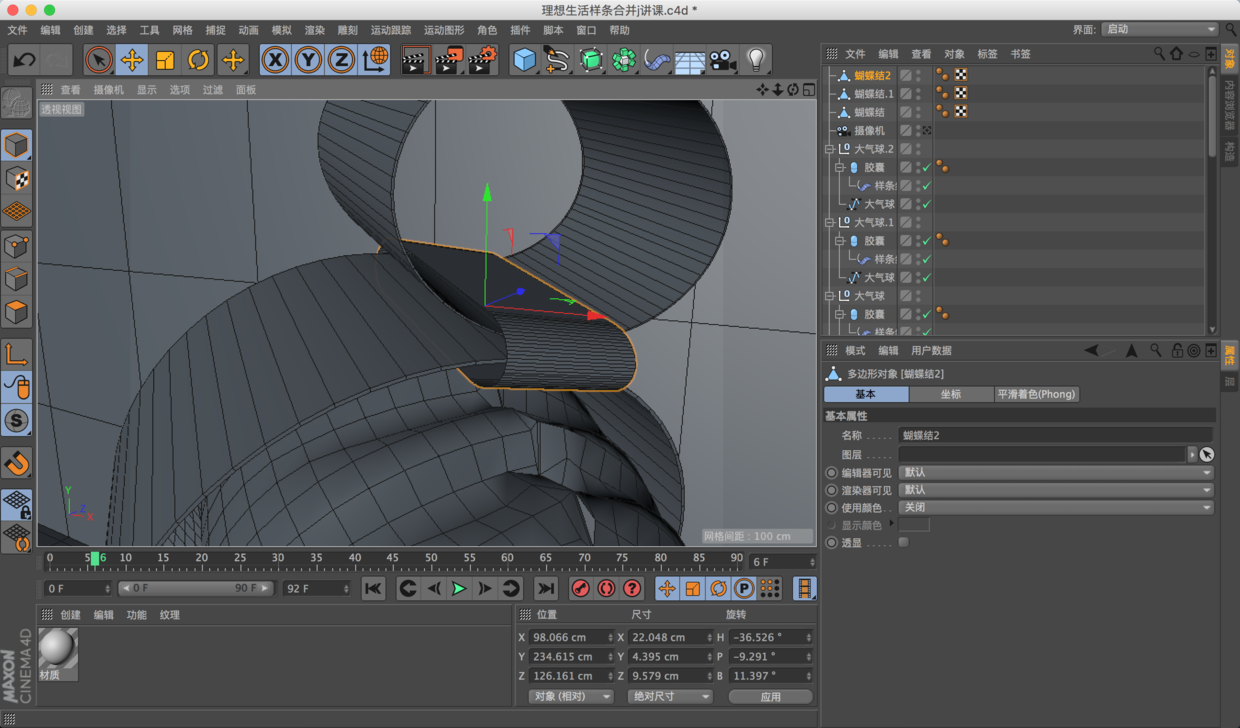This screenshot has height=728, width=1240.
Task: Open the 绝对尺寸 dropdown
Action: pos(669,696)
